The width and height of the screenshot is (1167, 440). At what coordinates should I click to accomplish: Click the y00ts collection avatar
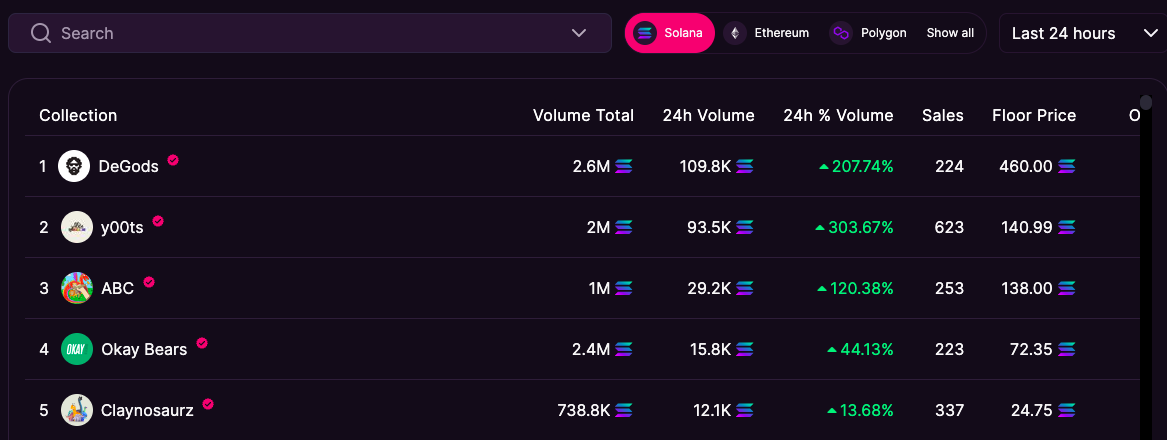[x=77, y=227]
